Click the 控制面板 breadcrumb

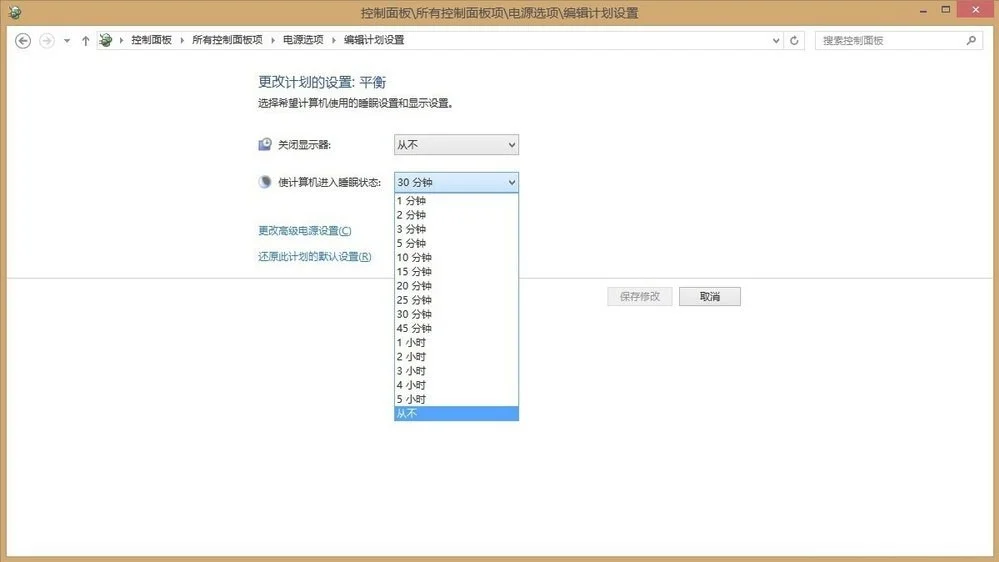click(152, 40)
